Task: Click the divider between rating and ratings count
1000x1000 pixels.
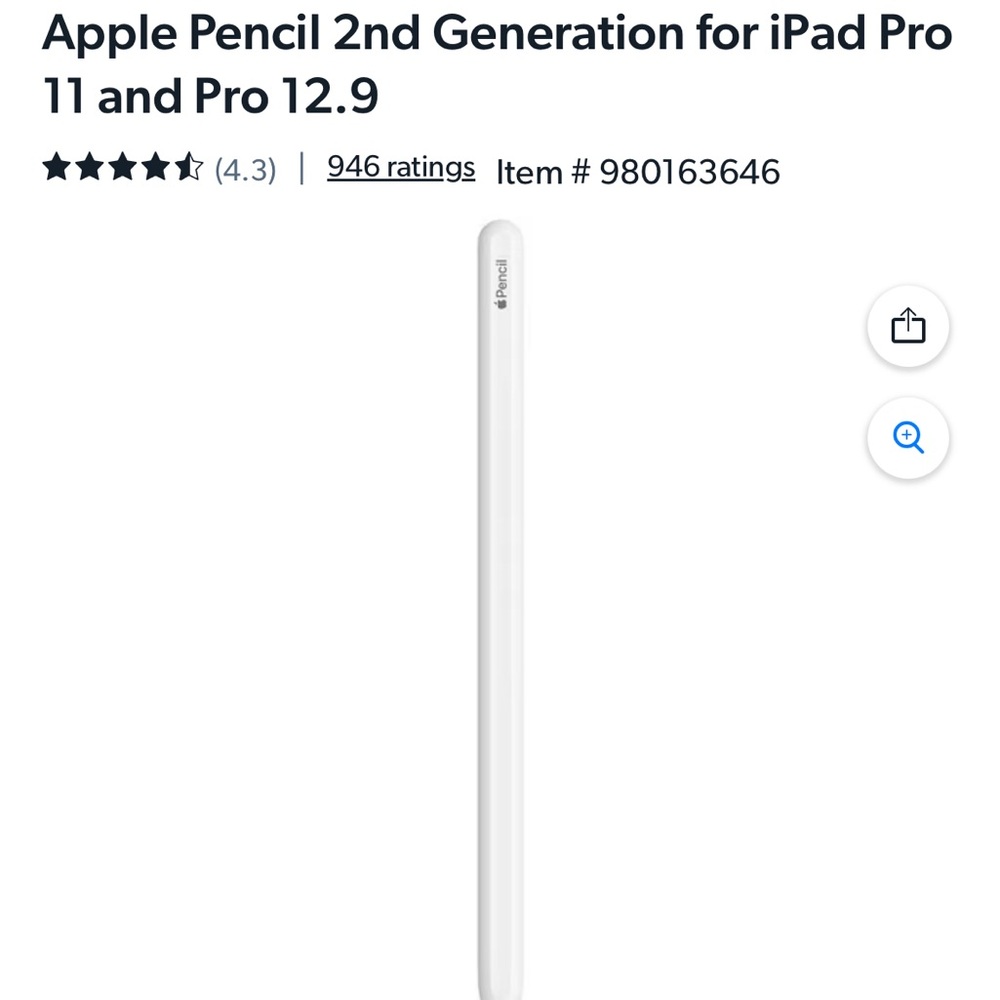Action: (300, 166)
